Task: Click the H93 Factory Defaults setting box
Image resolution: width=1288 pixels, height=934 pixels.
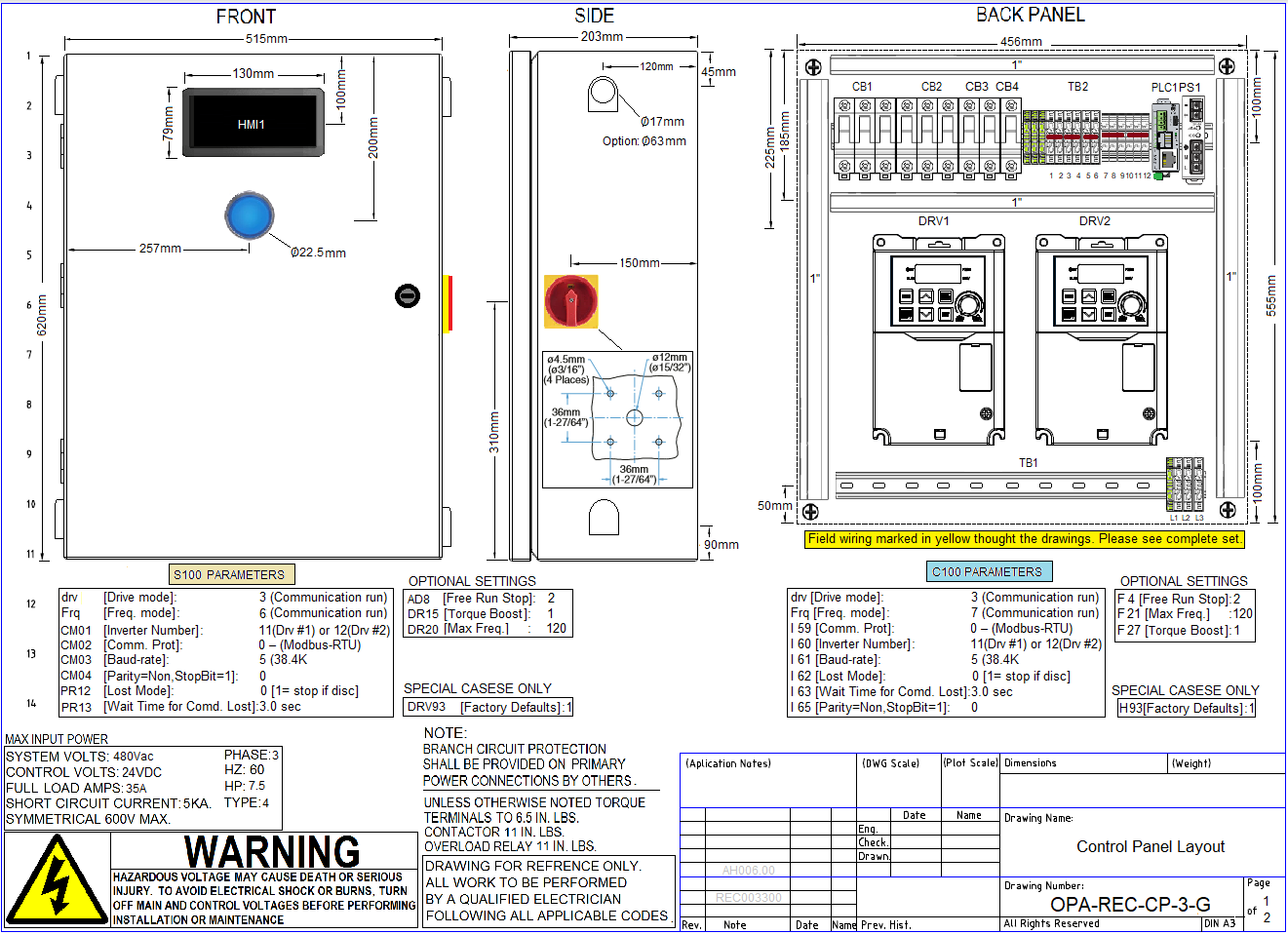Action: pos(1186,708)
